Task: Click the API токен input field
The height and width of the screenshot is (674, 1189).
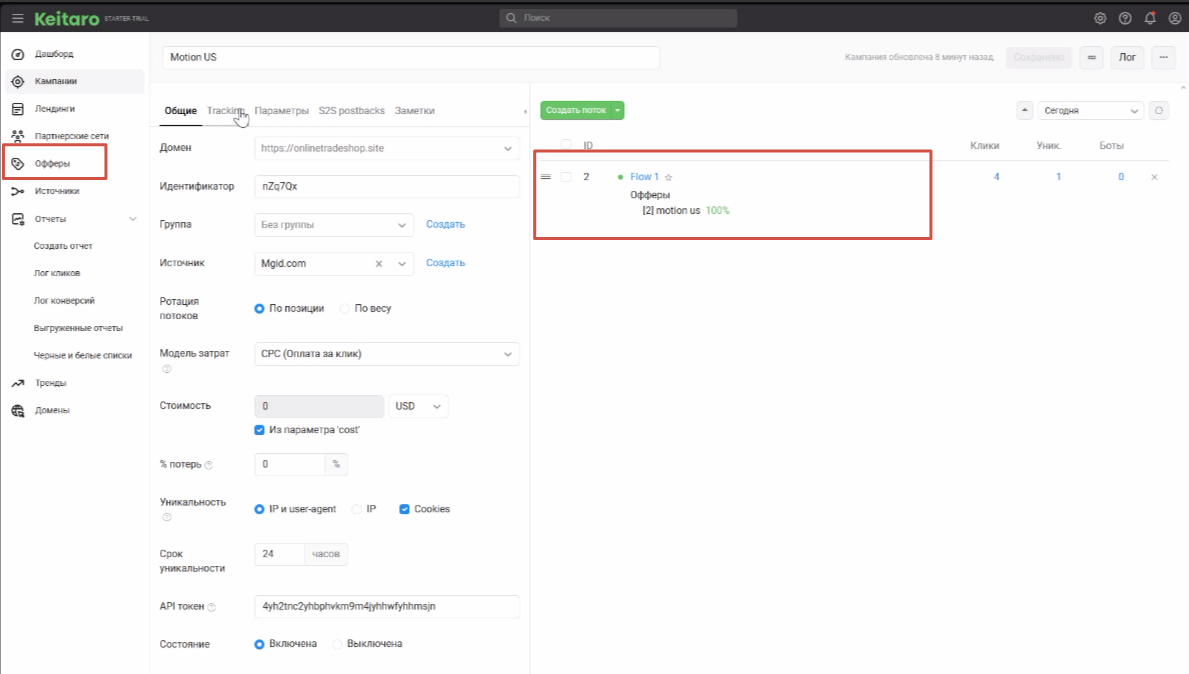Action: click(387, 607)
